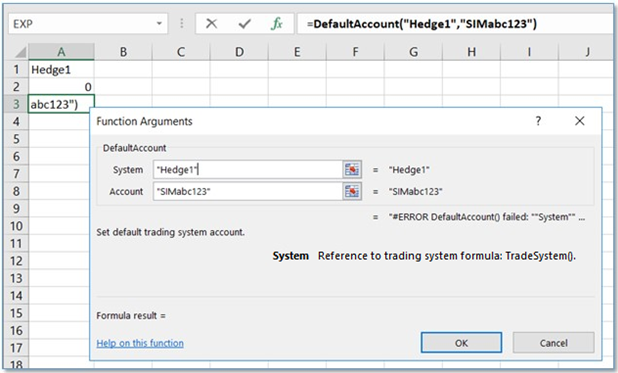Click the formula bar options dots handle
Image resolution: width=618 pixels, height=373 pixels.
click(x=182, y=24)
